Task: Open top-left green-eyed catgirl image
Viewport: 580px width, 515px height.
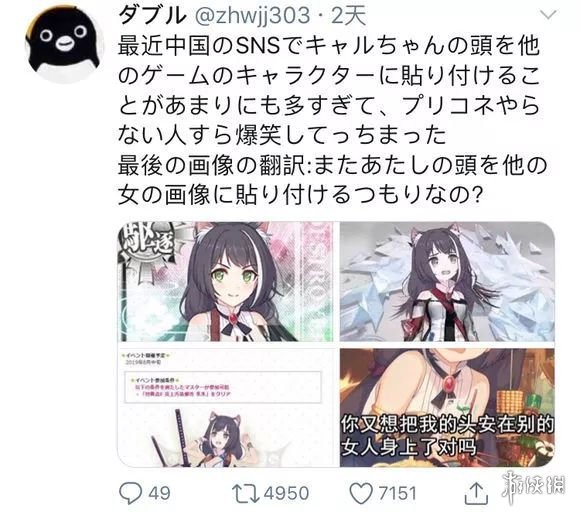Action: (226, 282)
